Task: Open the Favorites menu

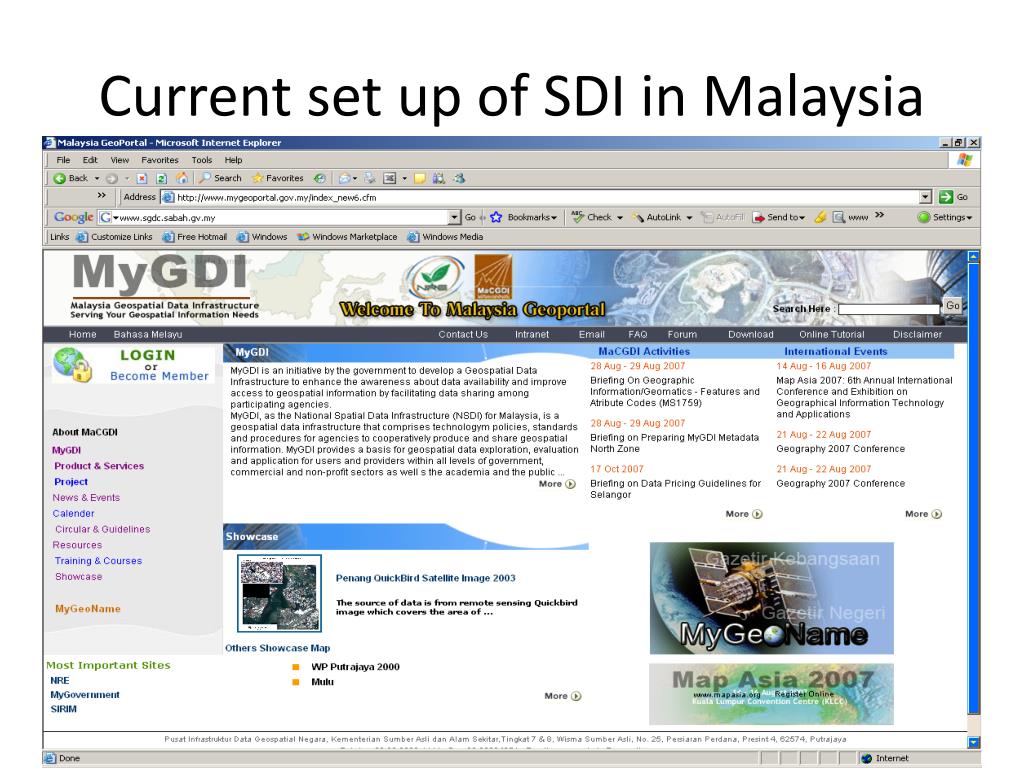Action: pos(160,159)
